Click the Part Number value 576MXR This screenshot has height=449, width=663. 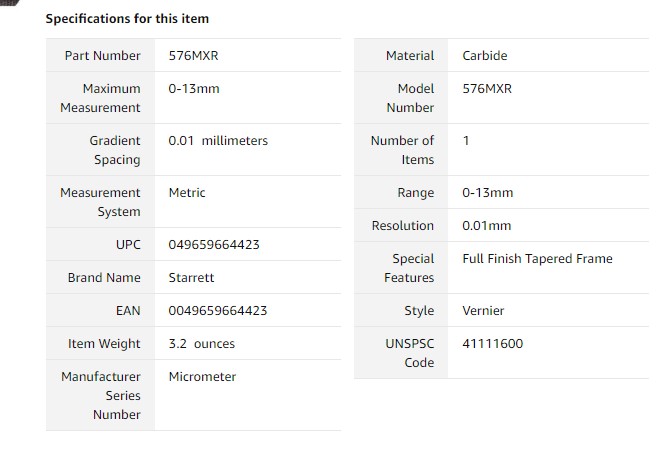coord(193,55)
